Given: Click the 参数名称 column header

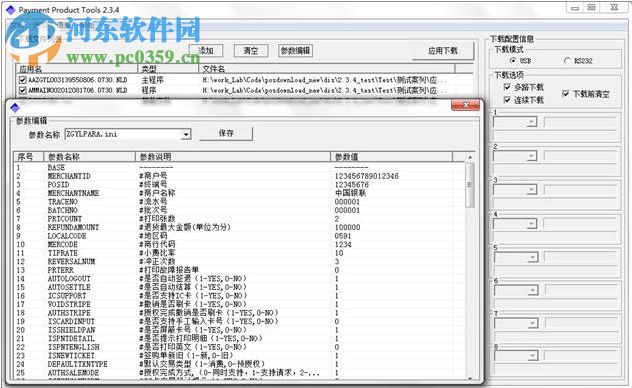Looking at the screenshot, I should [89, 157].
